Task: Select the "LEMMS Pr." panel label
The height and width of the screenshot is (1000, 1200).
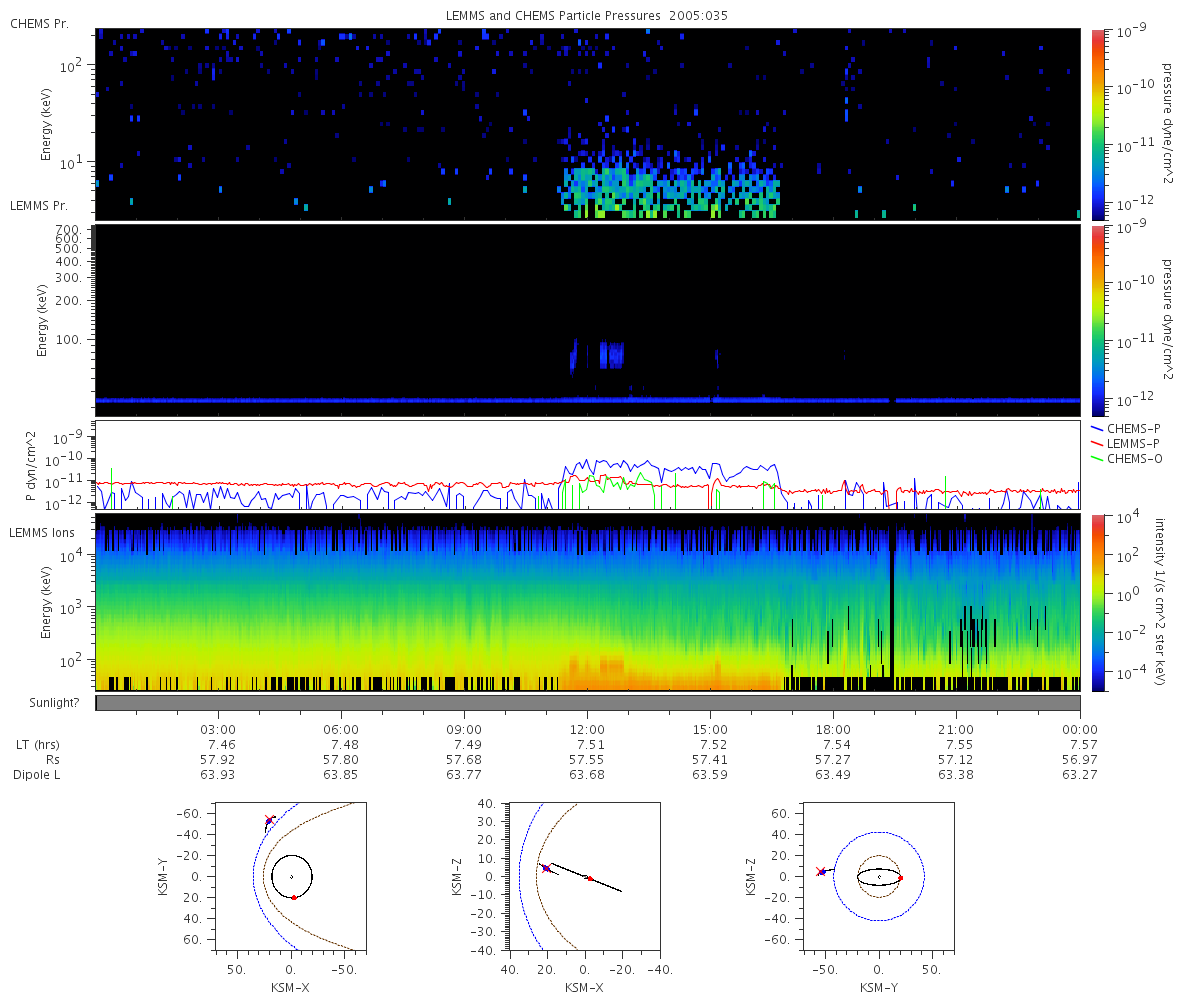Action: pyautogui.click(x=39, y=206)
